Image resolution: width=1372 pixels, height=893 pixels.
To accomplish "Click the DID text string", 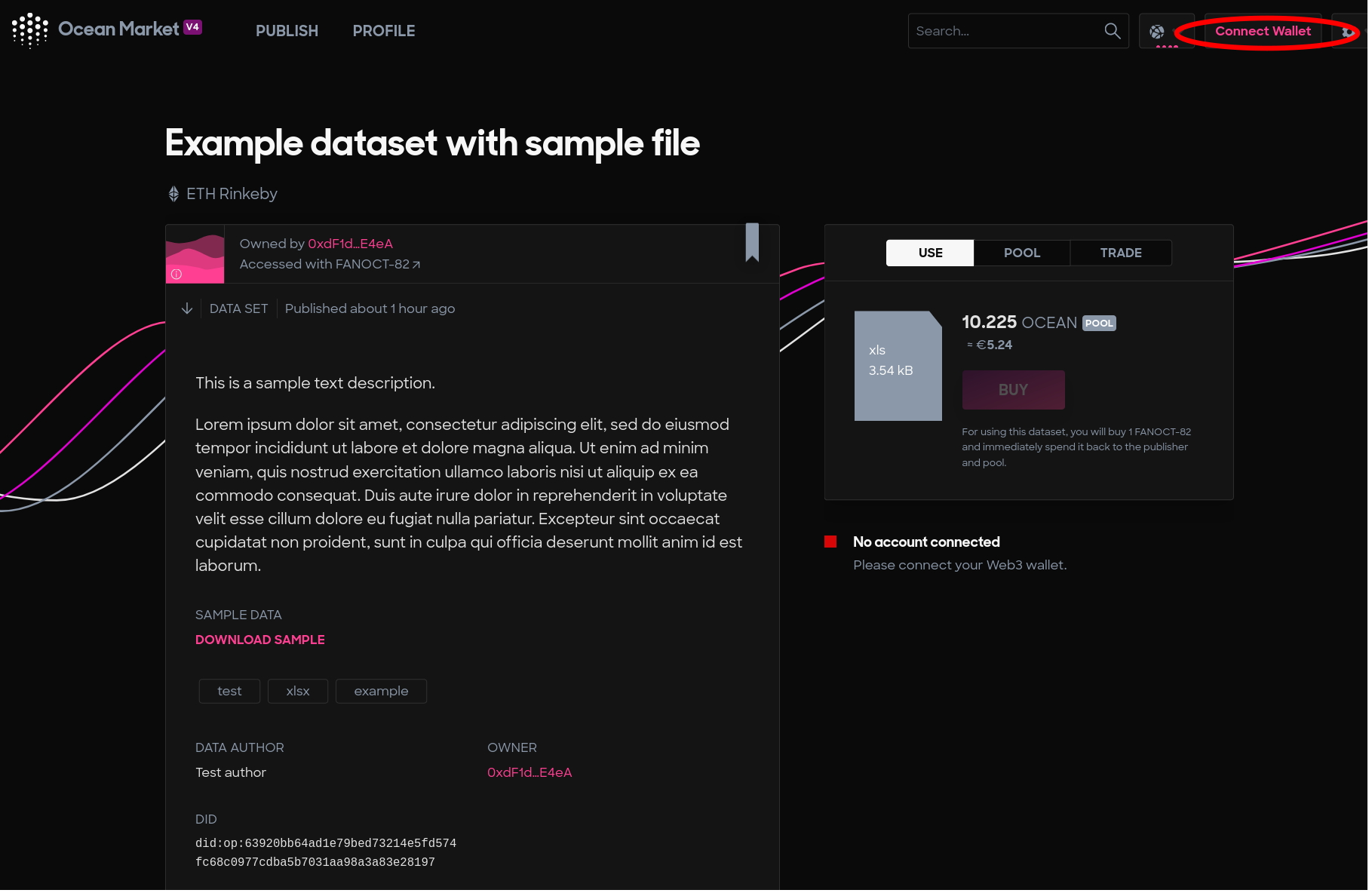I will click(x=327, y=855).
